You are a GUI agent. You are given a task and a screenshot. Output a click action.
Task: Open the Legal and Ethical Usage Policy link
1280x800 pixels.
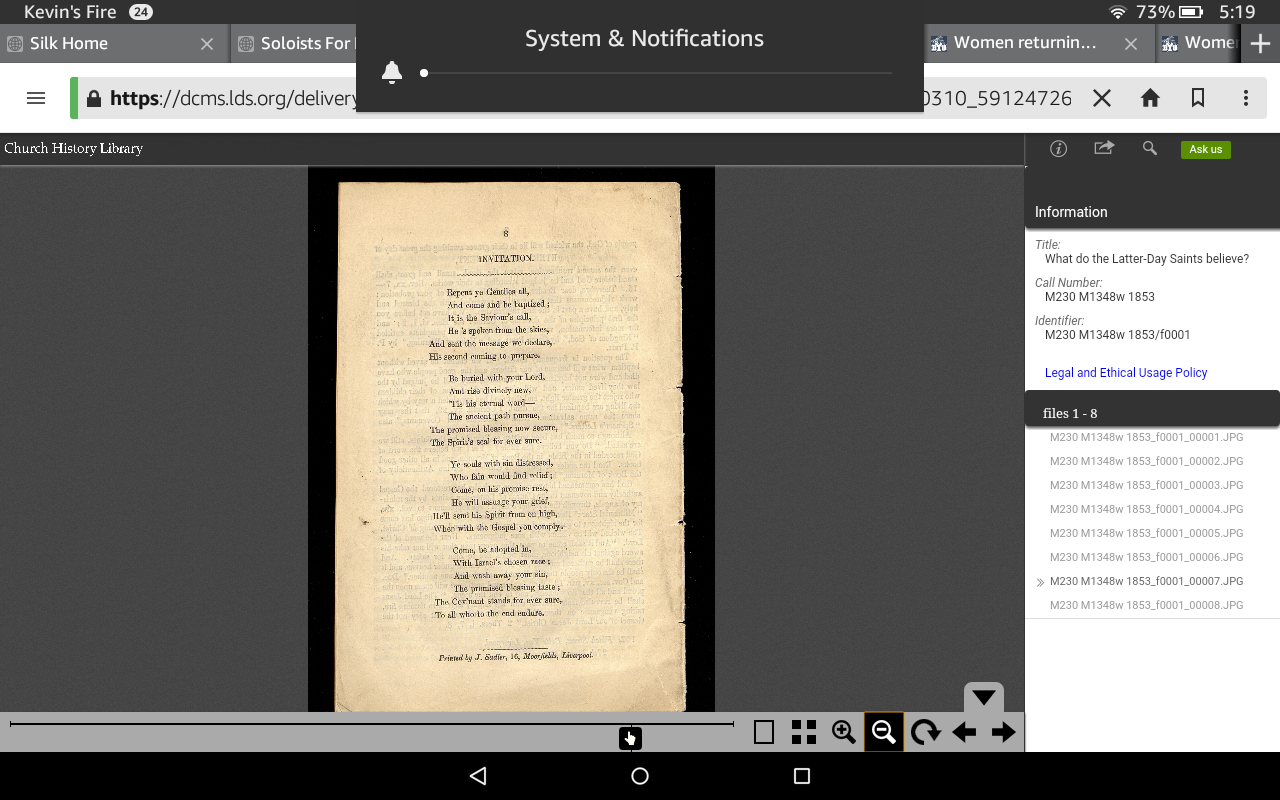[1126, 372]
